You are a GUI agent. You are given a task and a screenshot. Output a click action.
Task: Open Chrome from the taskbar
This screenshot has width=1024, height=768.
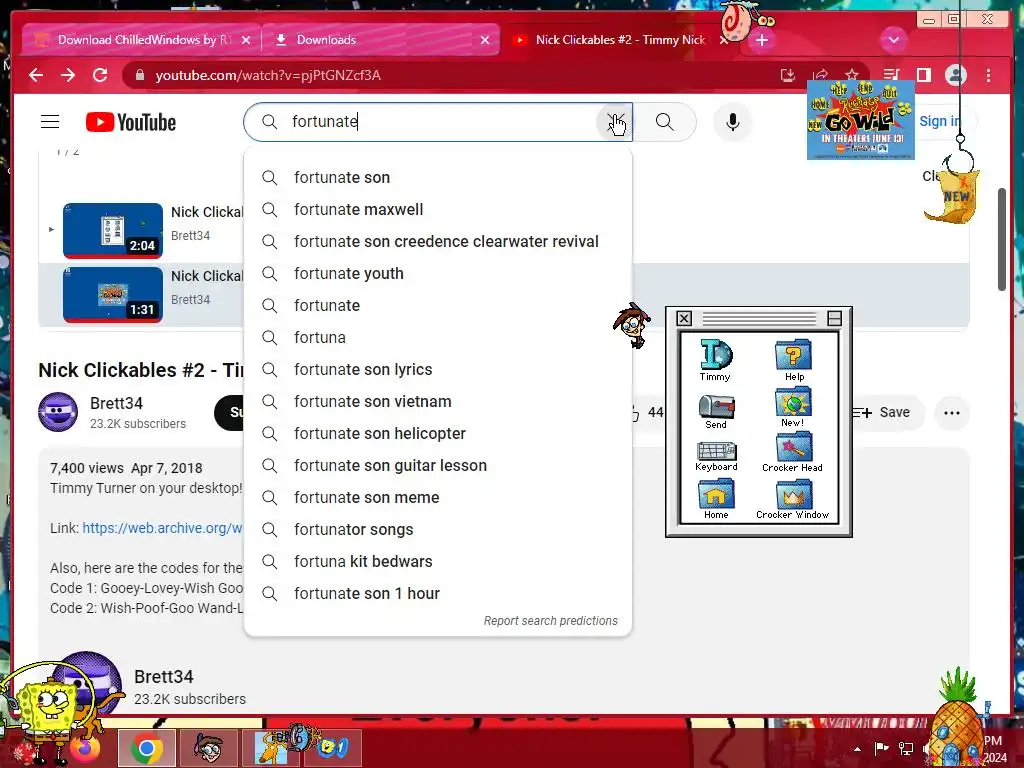147,748
